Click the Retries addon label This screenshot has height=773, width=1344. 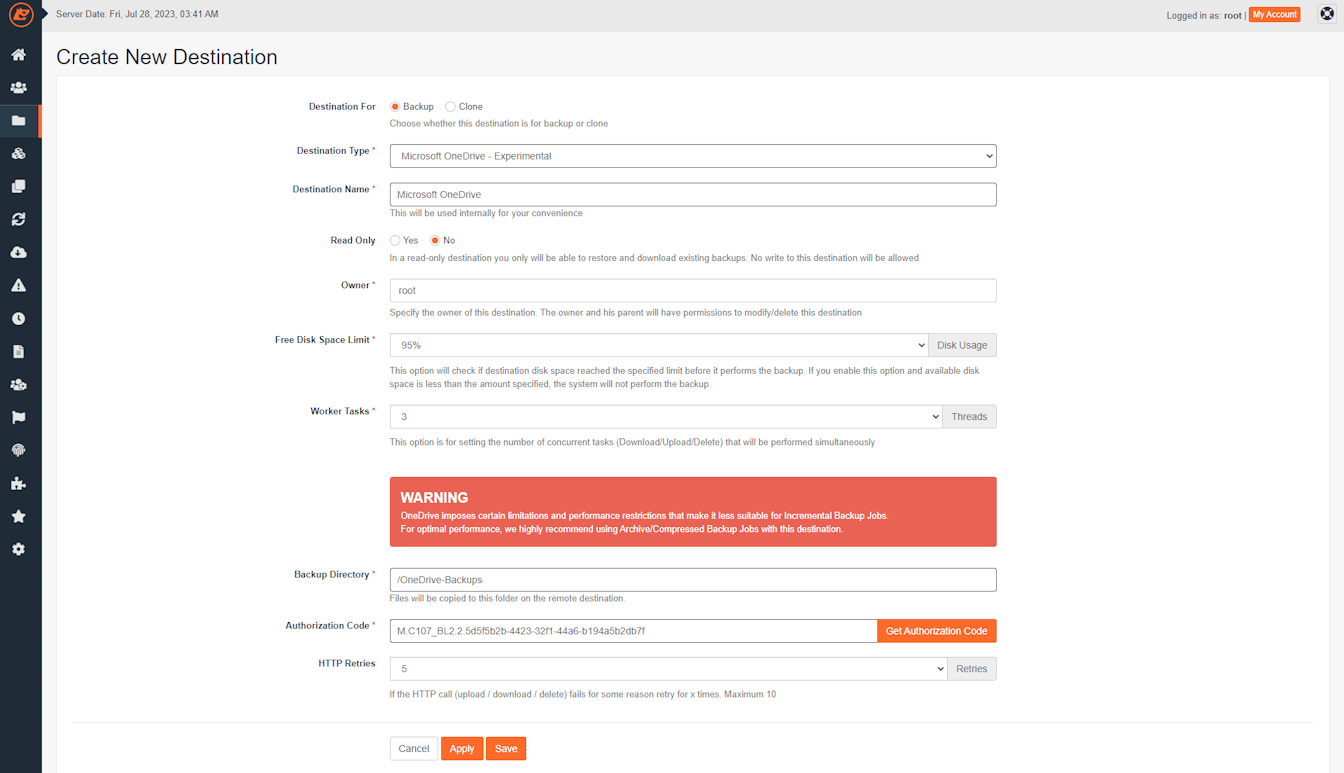tap(971, 669)
